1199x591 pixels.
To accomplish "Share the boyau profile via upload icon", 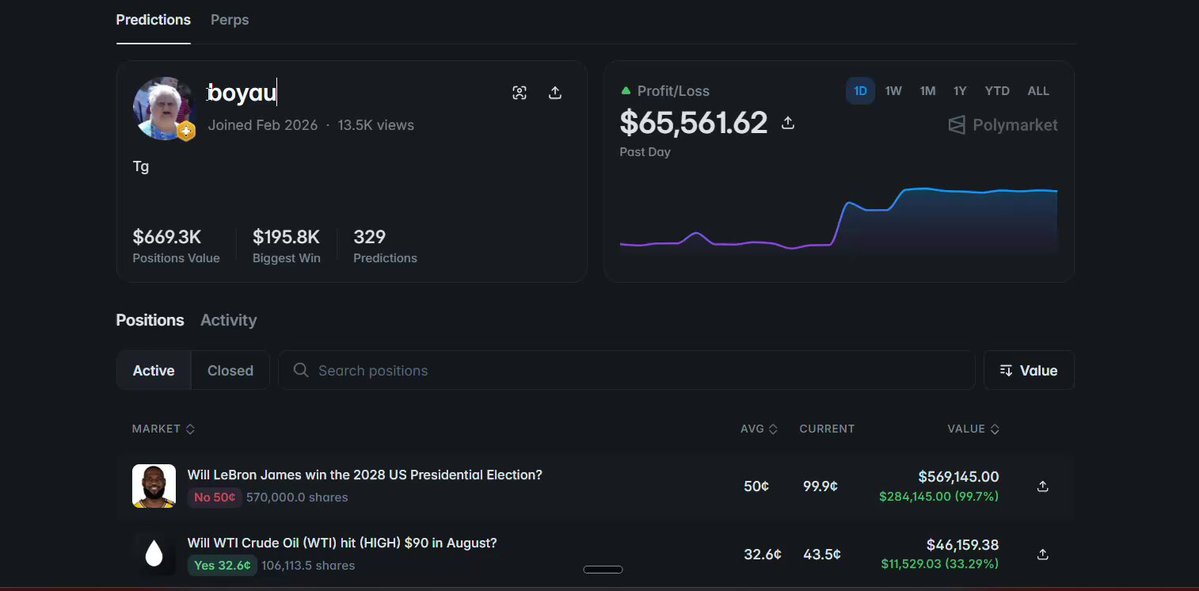I will [555, 93].
